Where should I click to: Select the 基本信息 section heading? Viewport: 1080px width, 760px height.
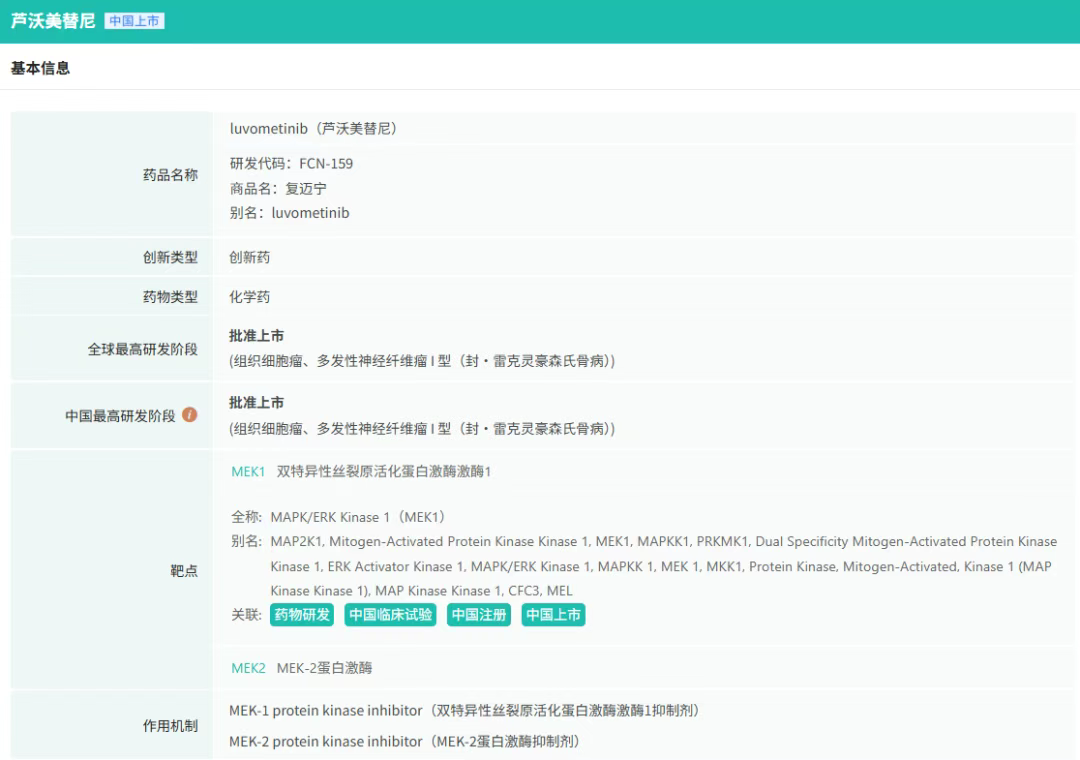[40, 68]
